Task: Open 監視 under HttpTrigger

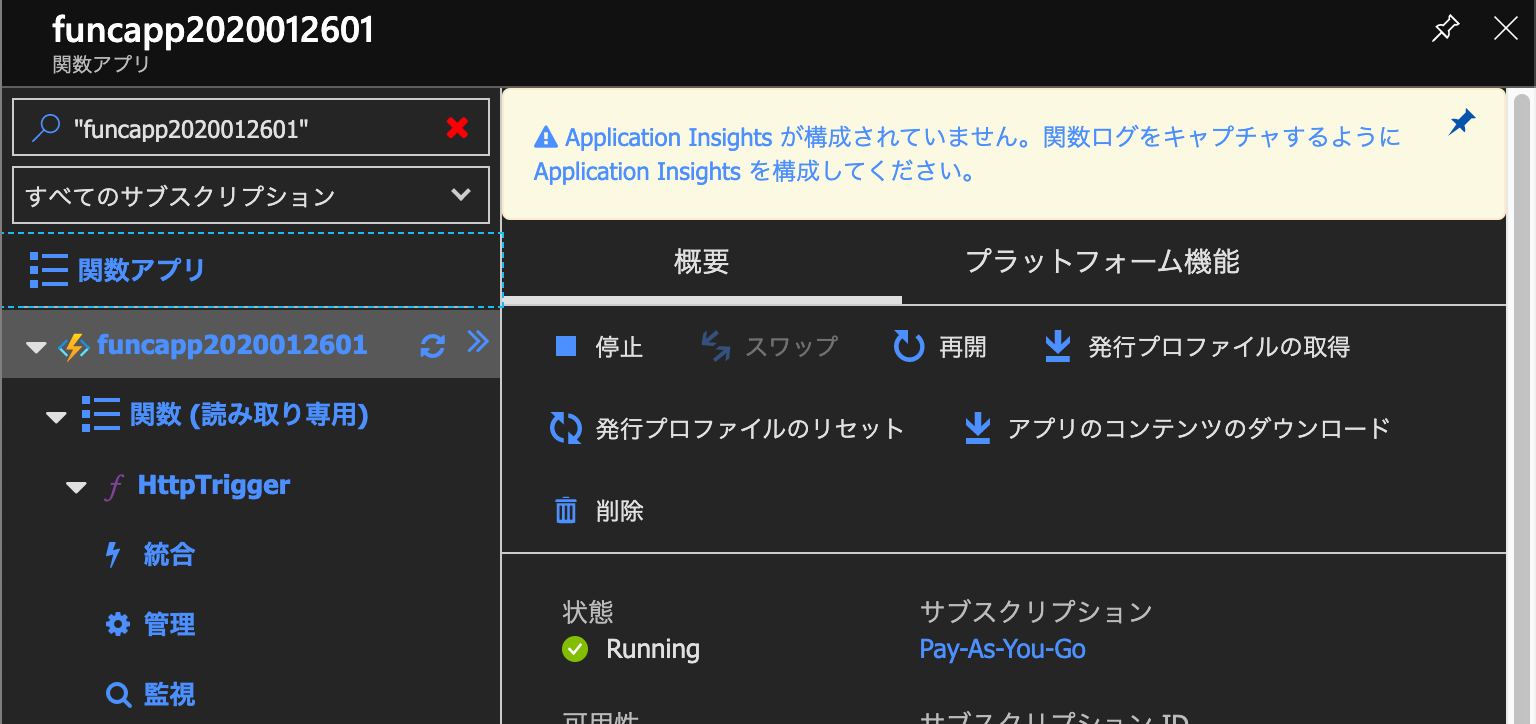Action: 169,694
